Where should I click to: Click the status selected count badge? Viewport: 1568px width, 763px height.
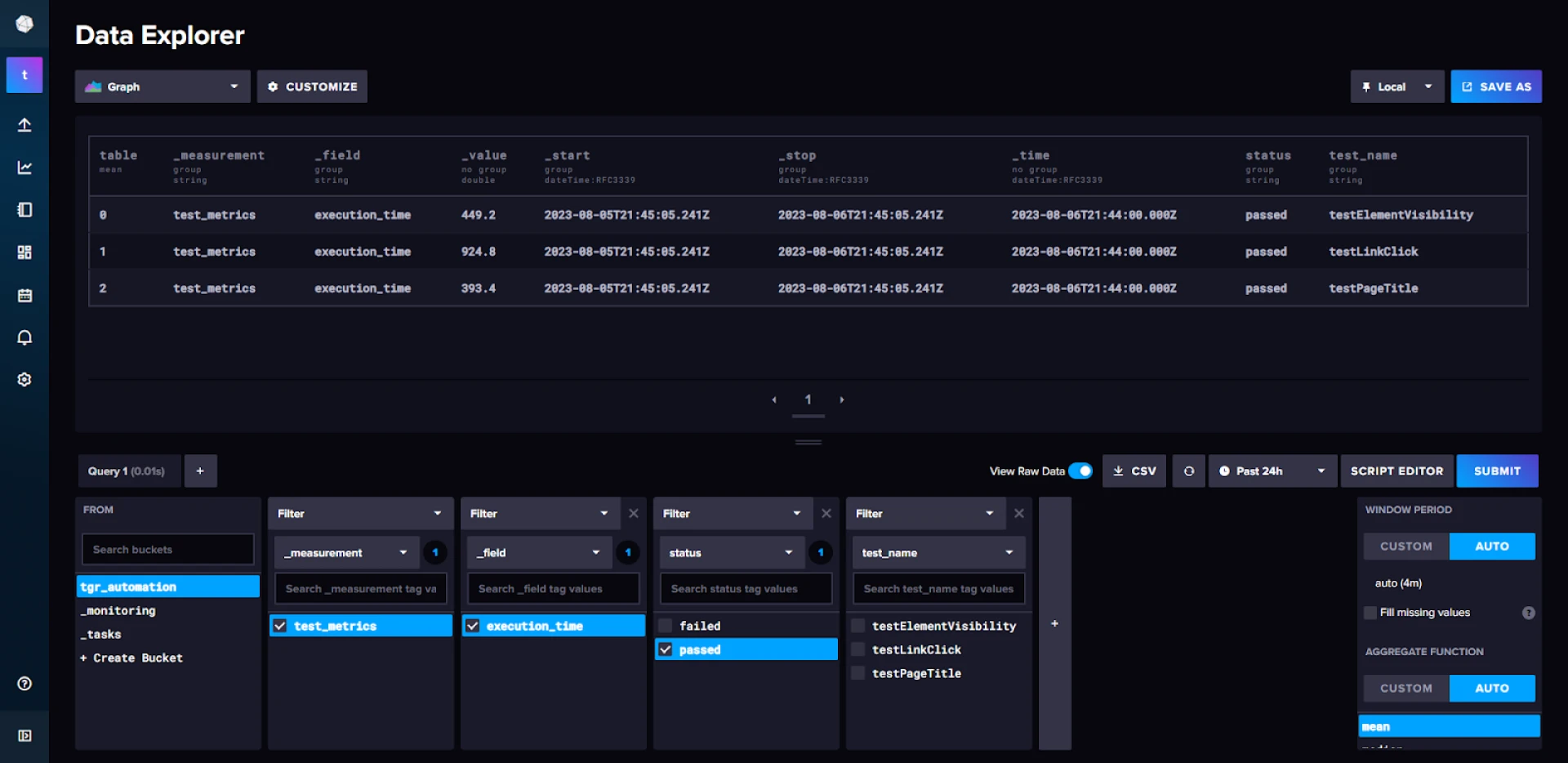pyautogui.click(x=821, y=553)
